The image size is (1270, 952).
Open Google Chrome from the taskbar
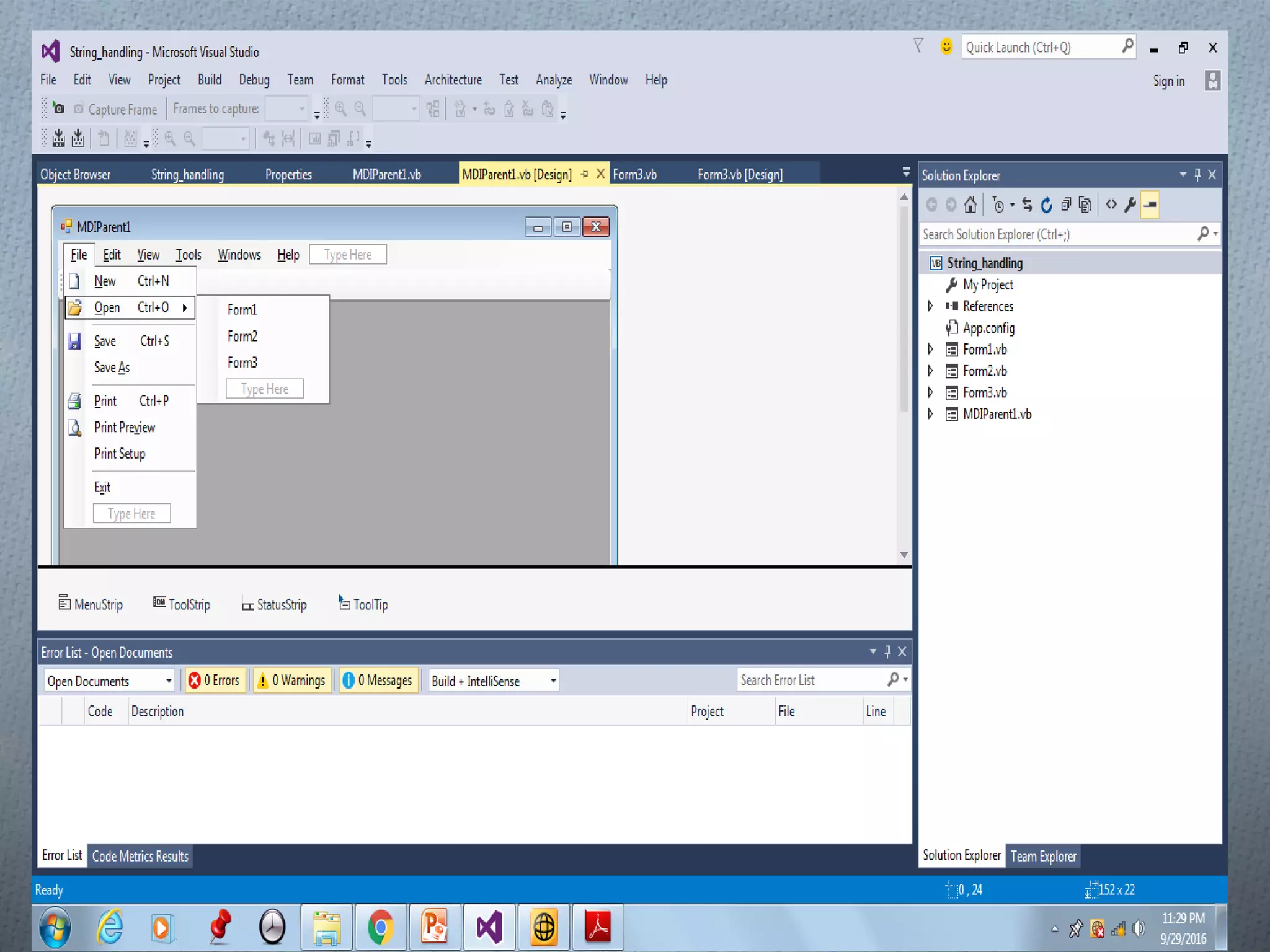click(381, 928)
